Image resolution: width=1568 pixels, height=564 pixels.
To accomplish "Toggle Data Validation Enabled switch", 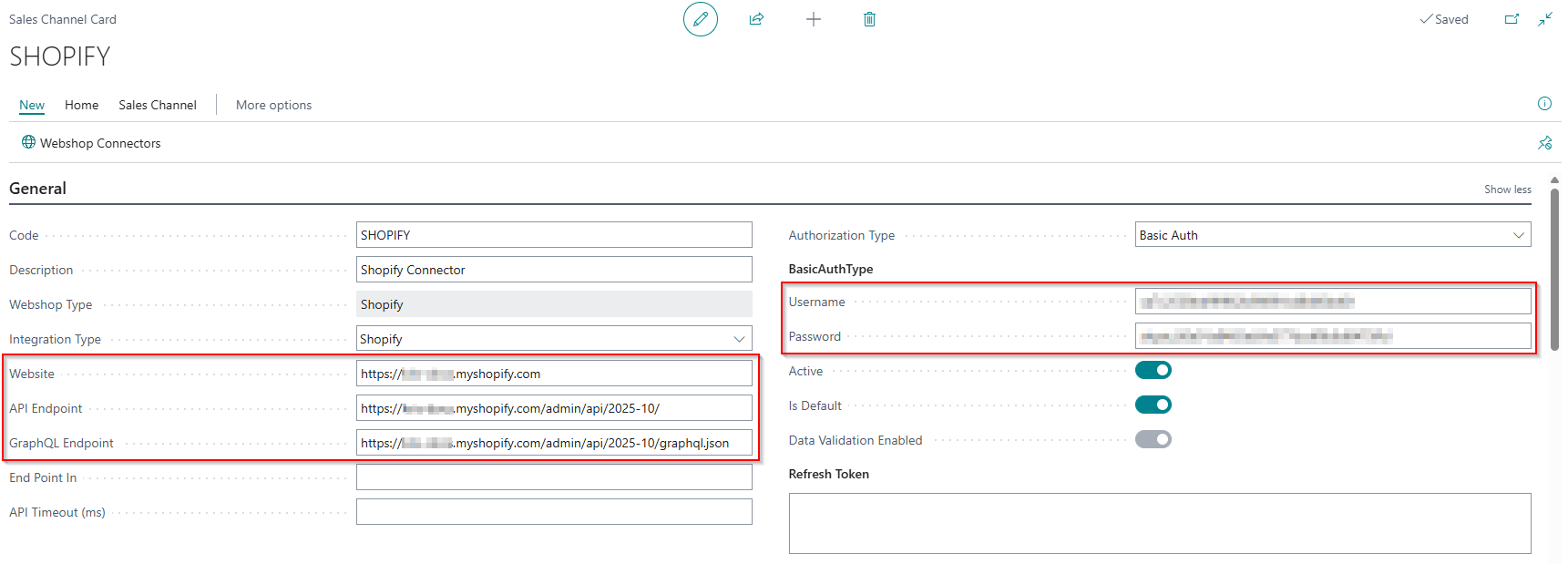I will coord(1153,439).
